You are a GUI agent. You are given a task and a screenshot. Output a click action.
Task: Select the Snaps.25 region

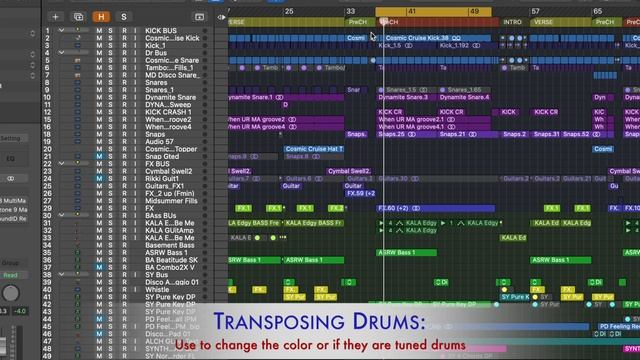406,134
